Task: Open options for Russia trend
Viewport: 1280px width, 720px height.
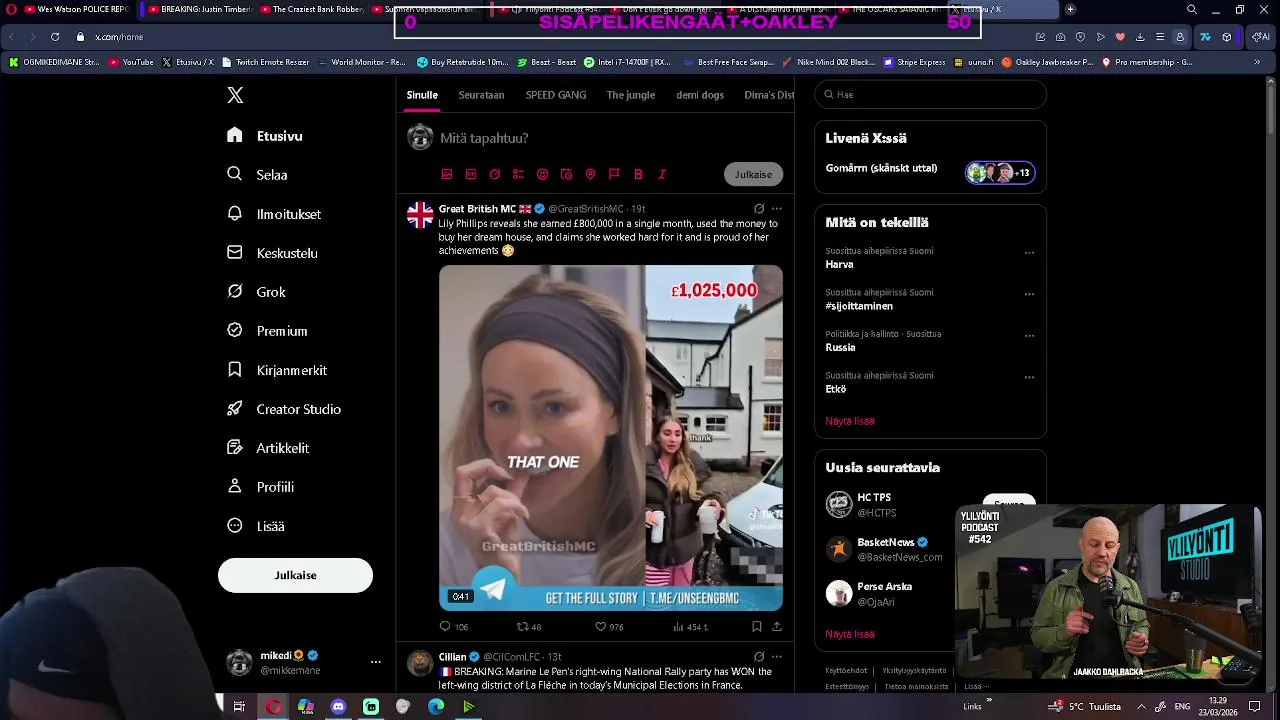Action: coord(1029,336)
